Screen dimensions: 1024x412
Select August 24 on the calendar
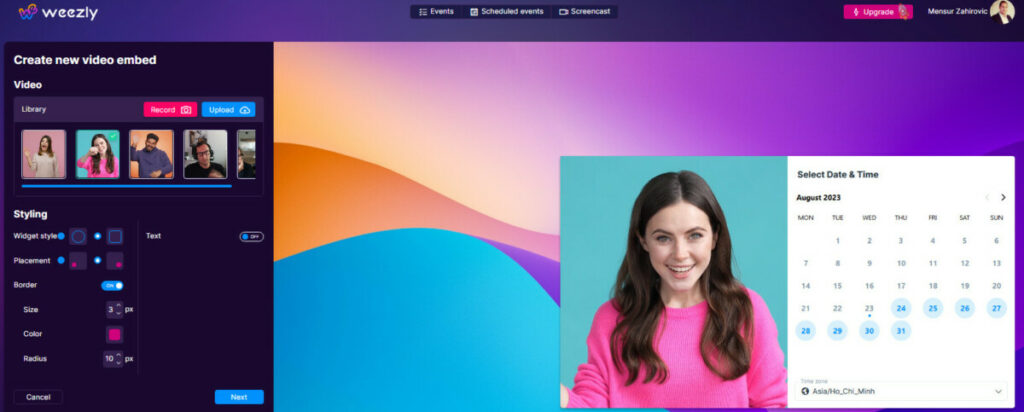pyautogui.click(x=901, y=308)
